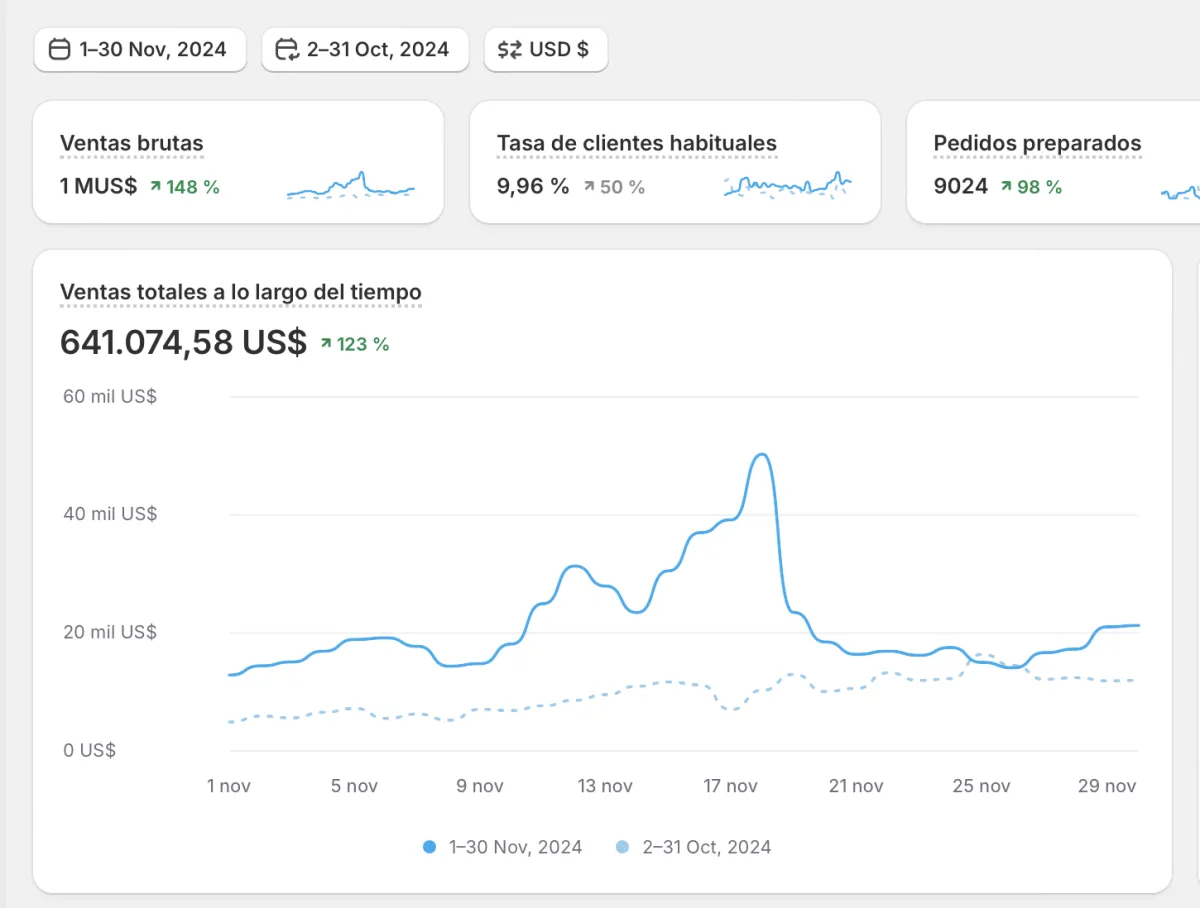
Task: Open the 1–30 Nov, 2024 date range picker
Action: pyautogui.click(x=140, y=49)
